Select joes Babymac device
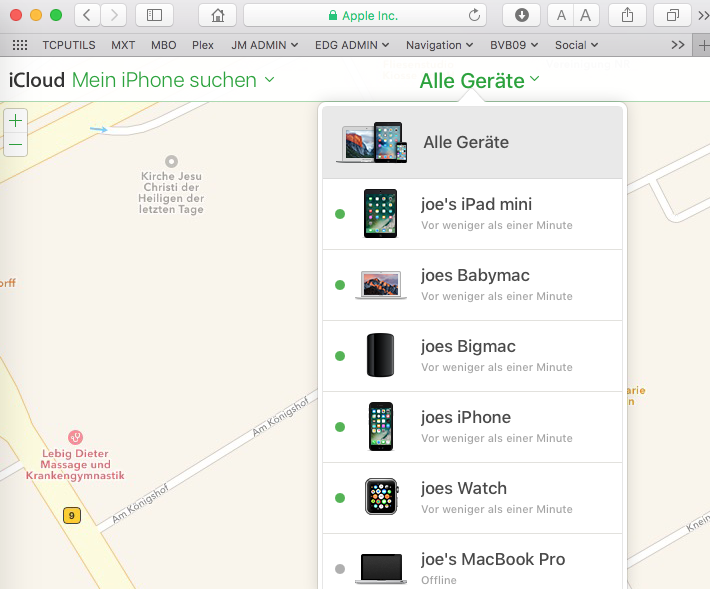710x589 pixels. coord(472,285)
